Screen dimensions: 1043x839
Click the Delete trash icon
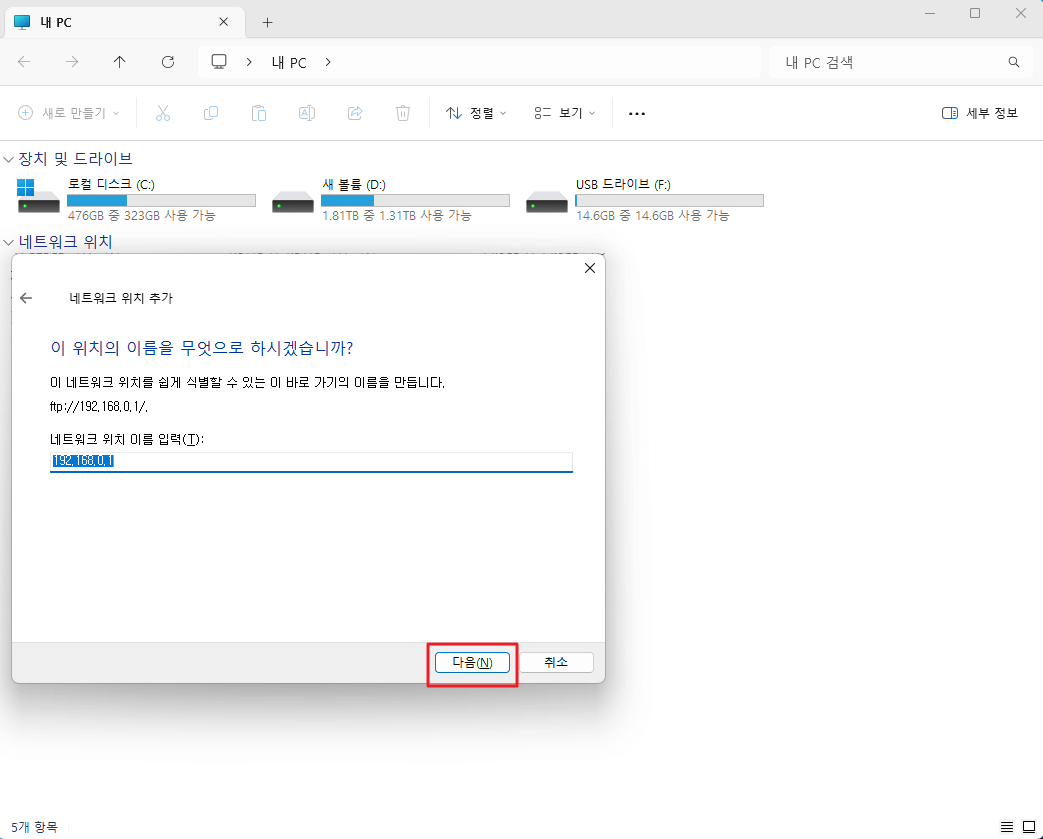click(403, 113)
